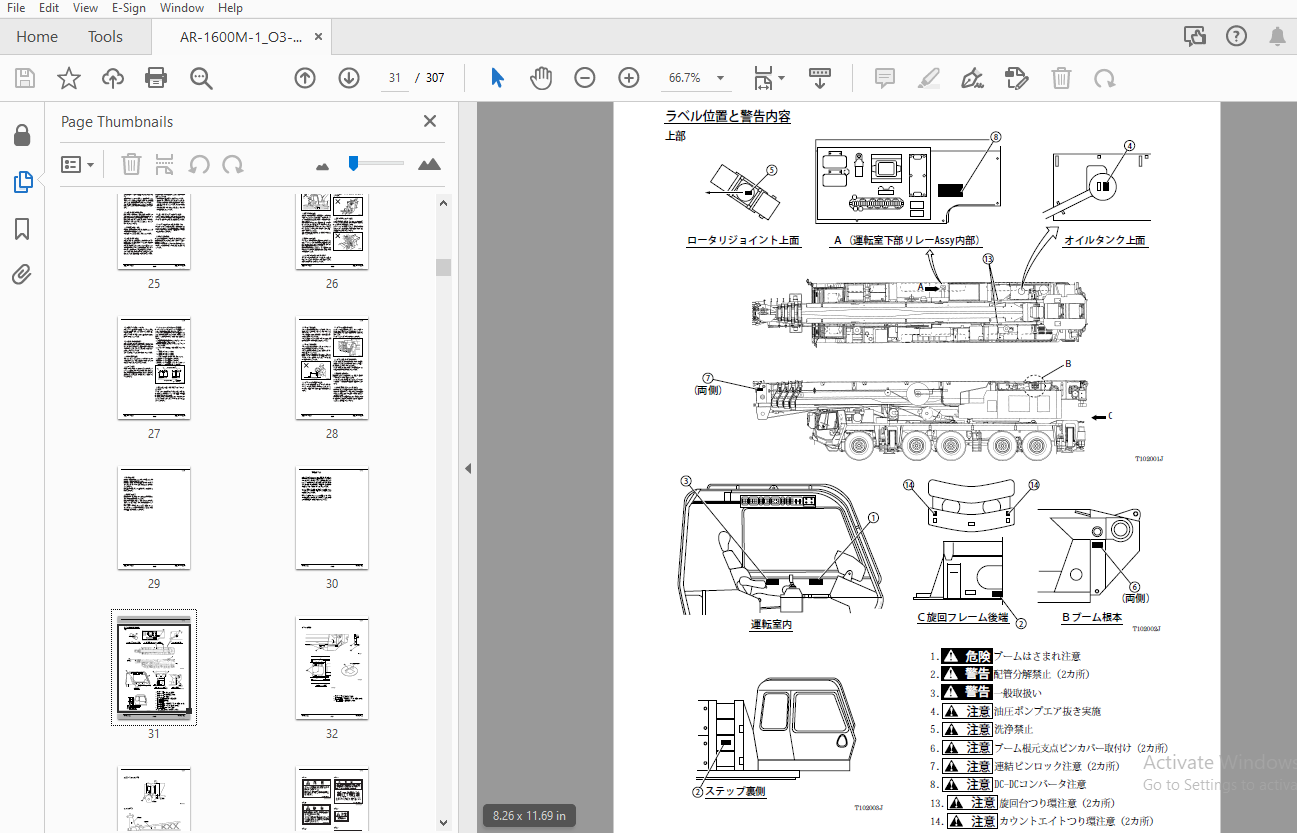Viewport: 1297px width, 833px height.
Task: Open the Bookmarks panel icon
Action: 22,229
